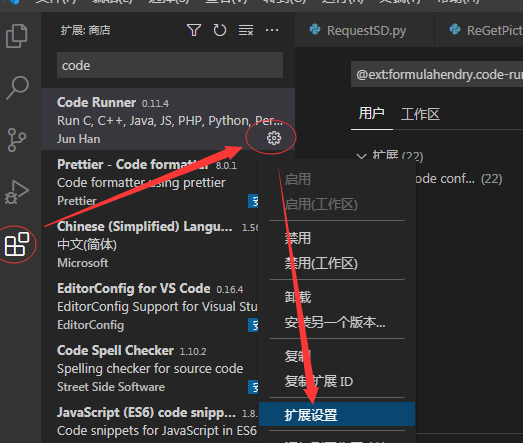Choose 卸载 in context menu

[x=337, y=297]
